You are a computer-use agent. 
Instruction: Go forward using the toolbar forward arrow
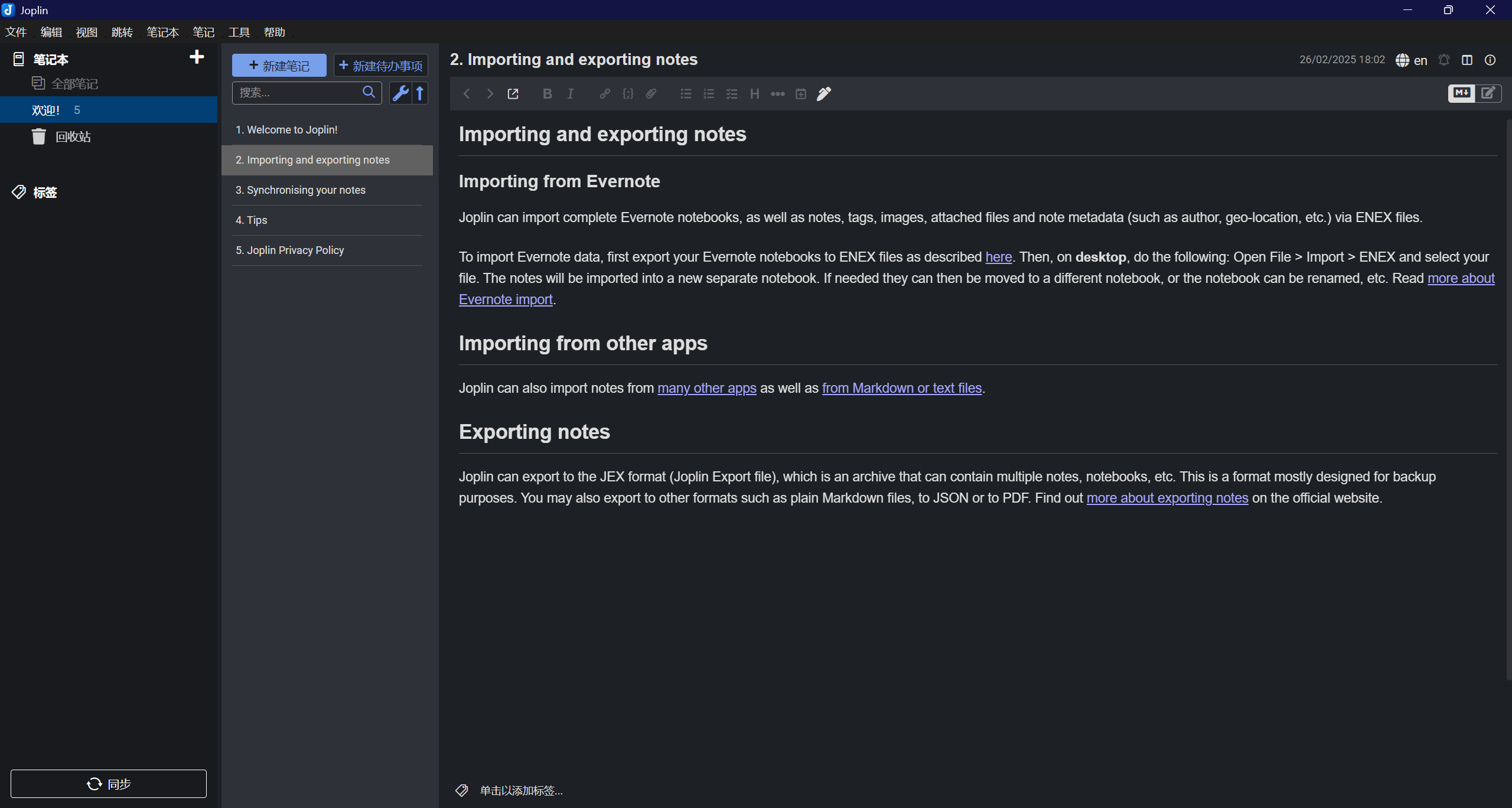(x=490, y=93)
